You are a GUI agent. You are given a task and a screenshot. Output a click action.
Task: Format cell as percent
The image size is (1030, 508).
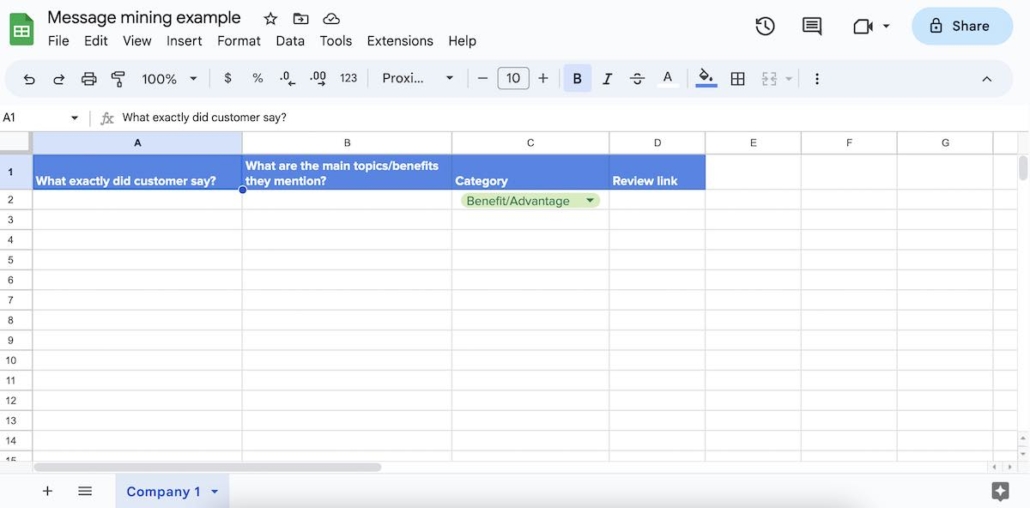(258, 78)
